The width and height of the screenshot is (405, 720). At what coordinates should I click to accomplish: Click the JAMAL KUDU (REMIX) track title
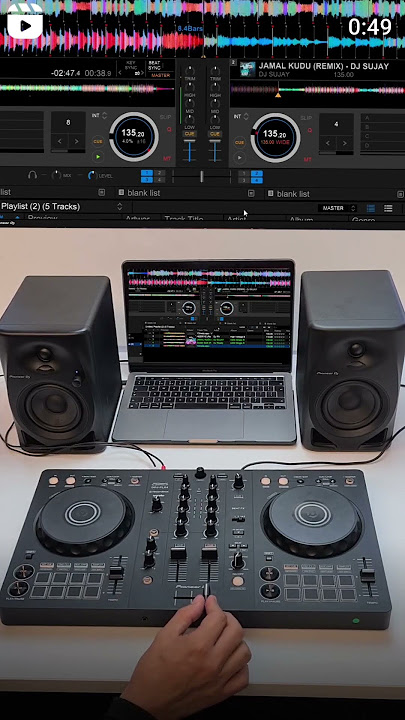click(x=324, y=66)
